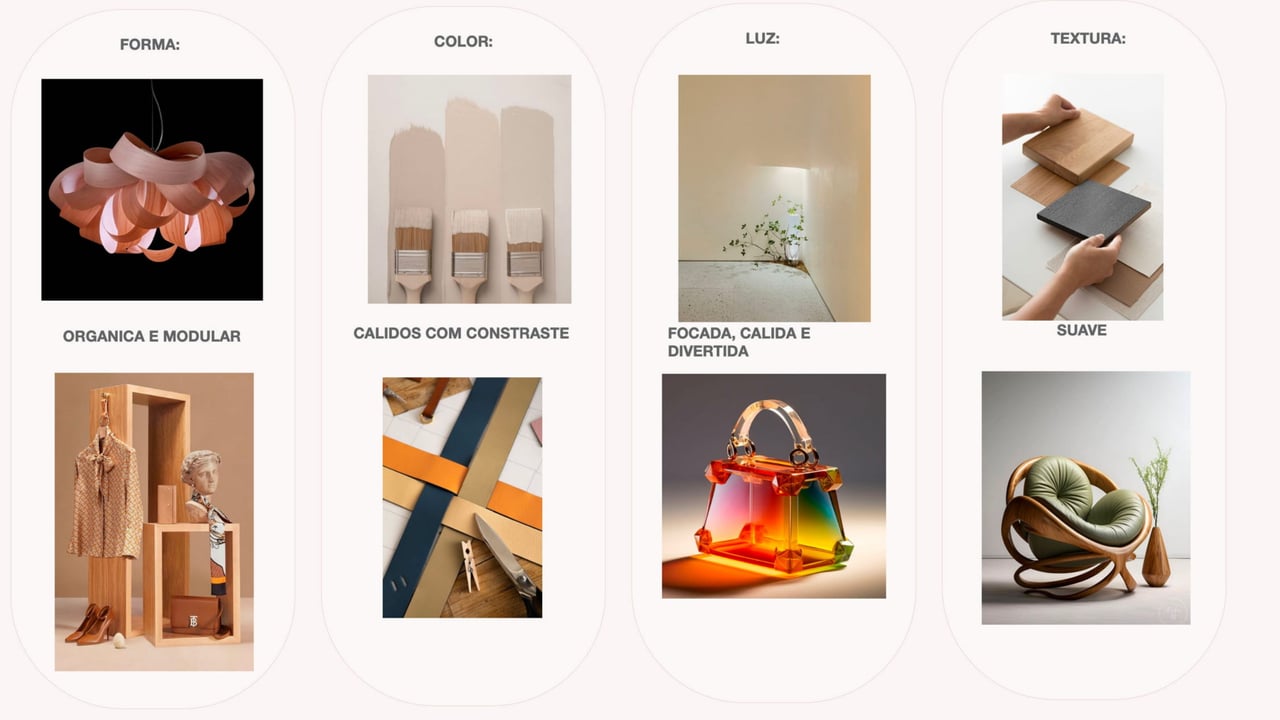Select the SUAVE caption text

click(x=1082, y=331)
